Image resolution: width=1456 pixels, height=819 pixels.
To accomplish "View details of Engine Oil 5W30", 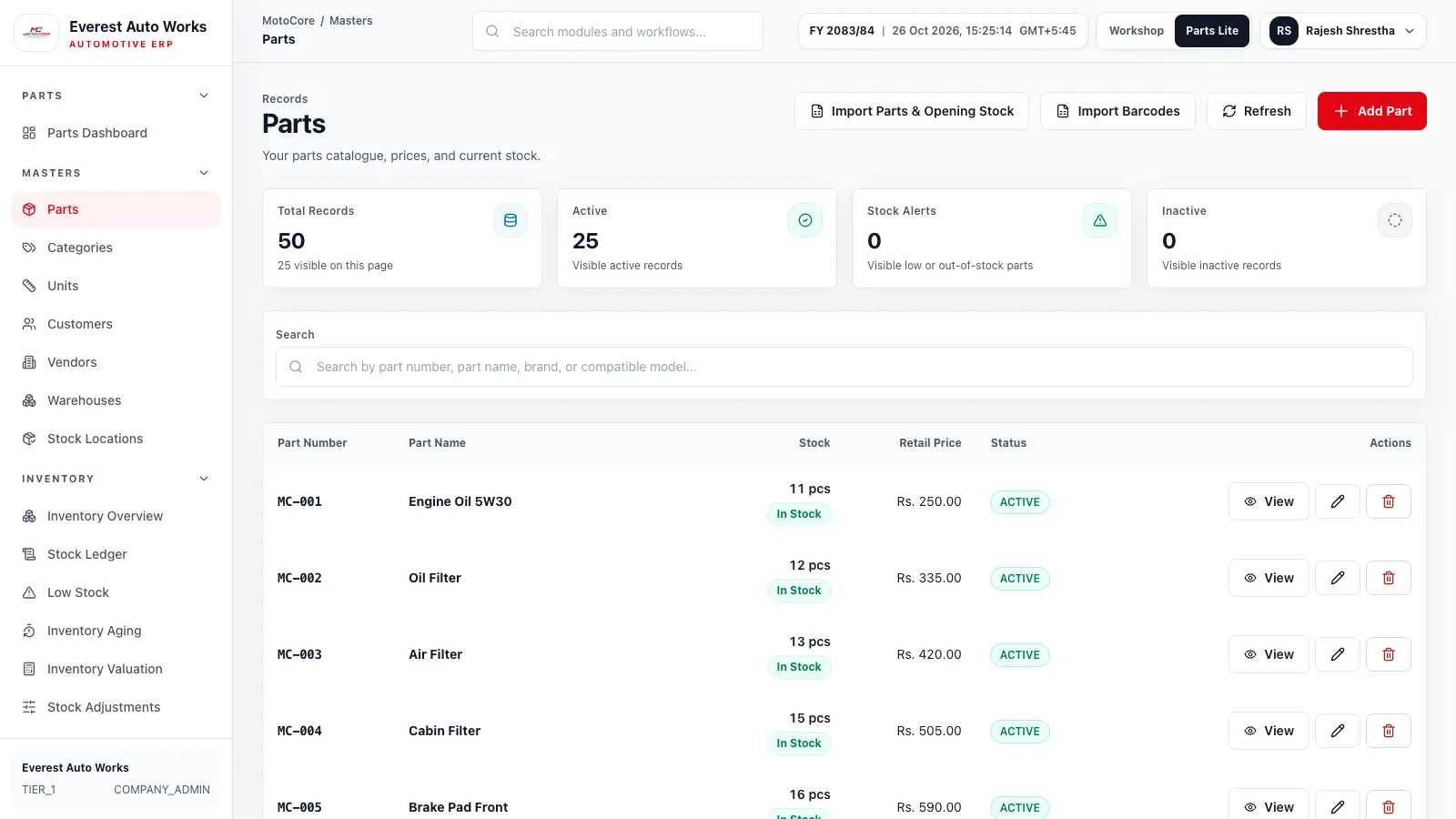I will (1269, 501).
